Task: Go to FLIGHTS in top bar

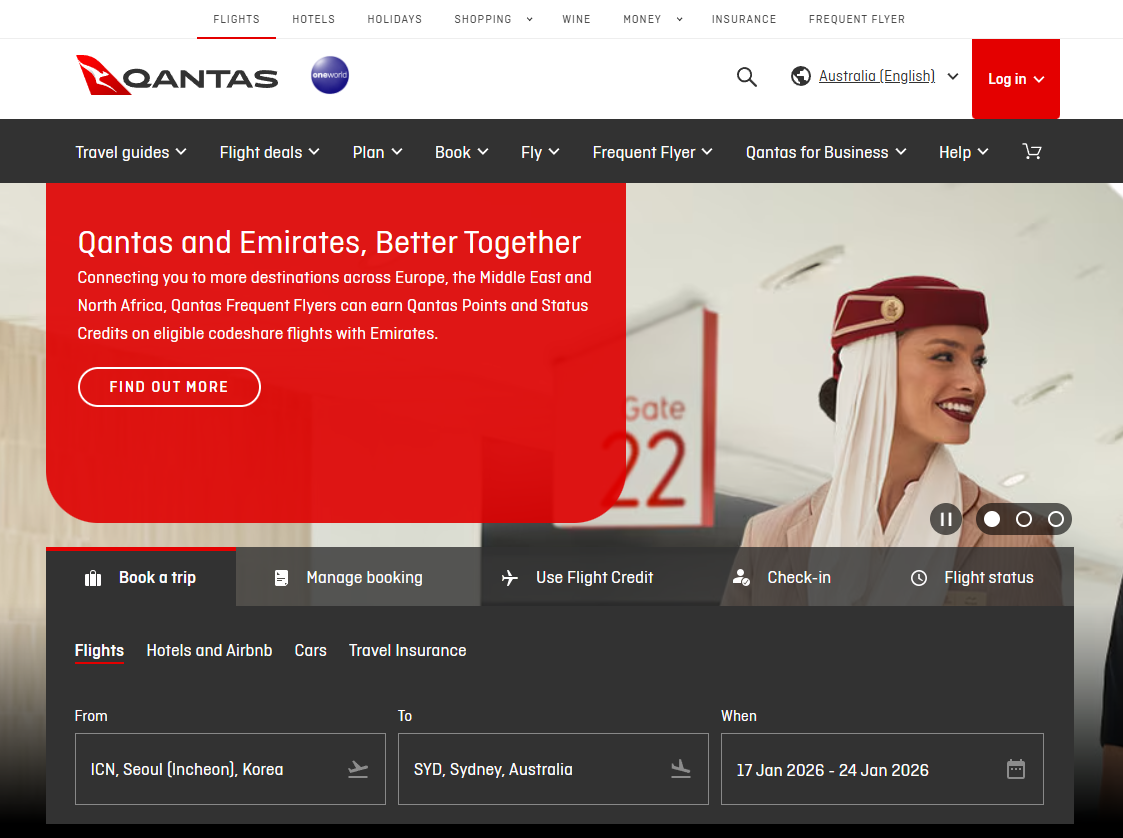Action: point(236,19)
